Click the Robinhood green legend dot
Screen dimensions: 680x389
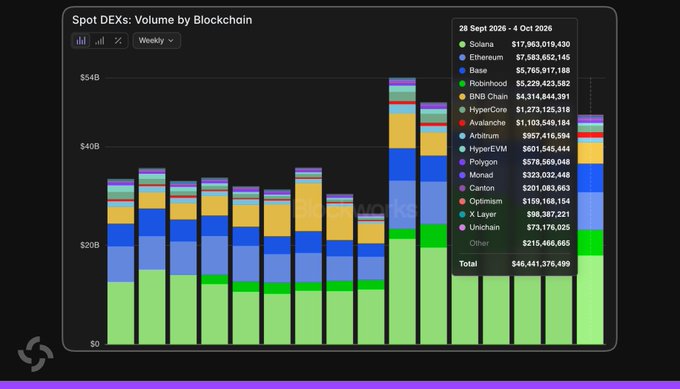(x=462, y=84)
